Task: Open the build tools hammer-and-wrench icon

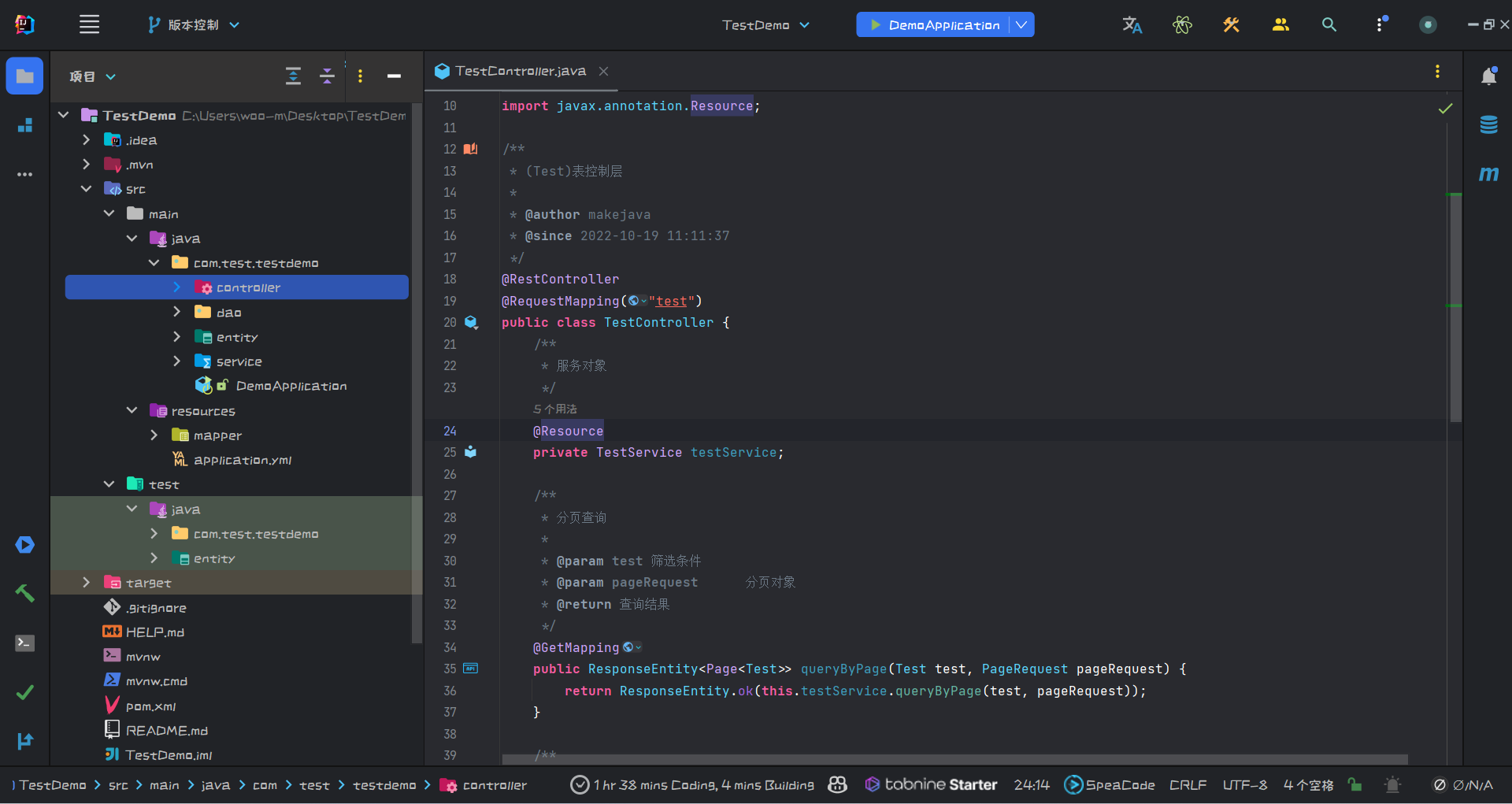Action: [1232, 25]
